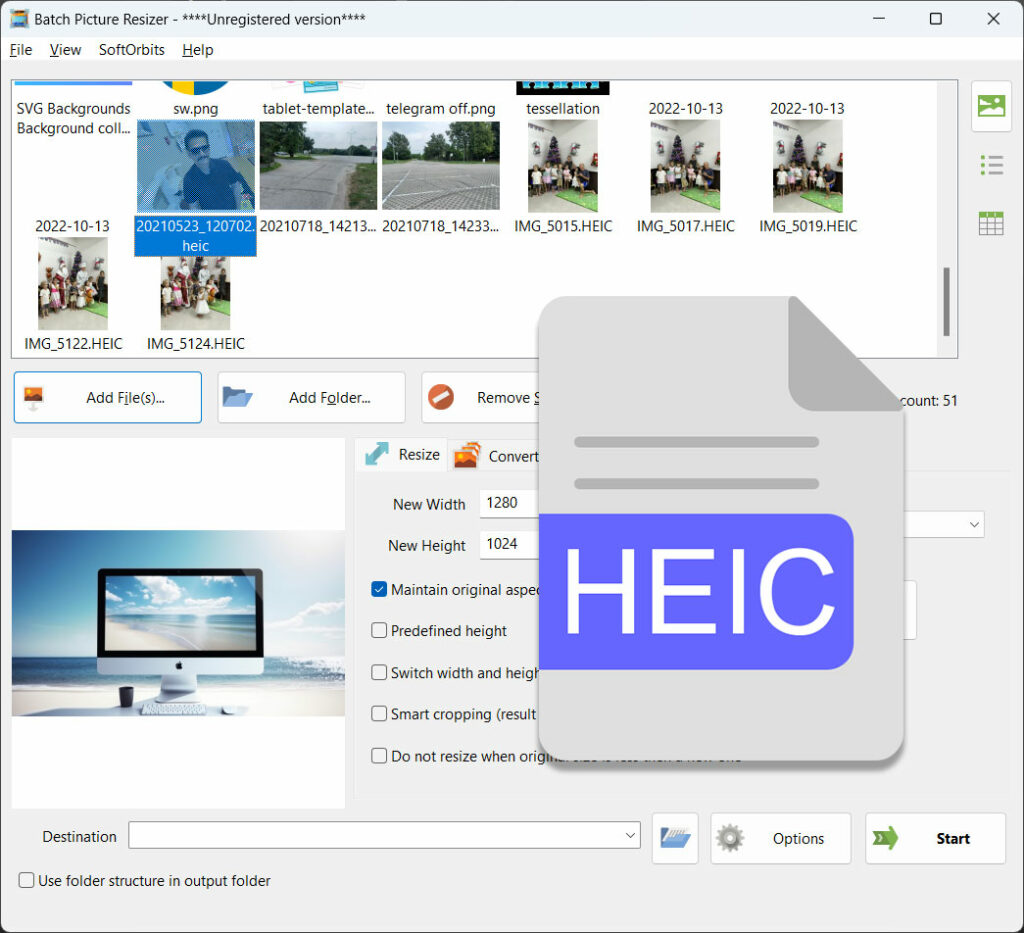
Task: Click the sw.png file label
Action: (x=195, y=108)
